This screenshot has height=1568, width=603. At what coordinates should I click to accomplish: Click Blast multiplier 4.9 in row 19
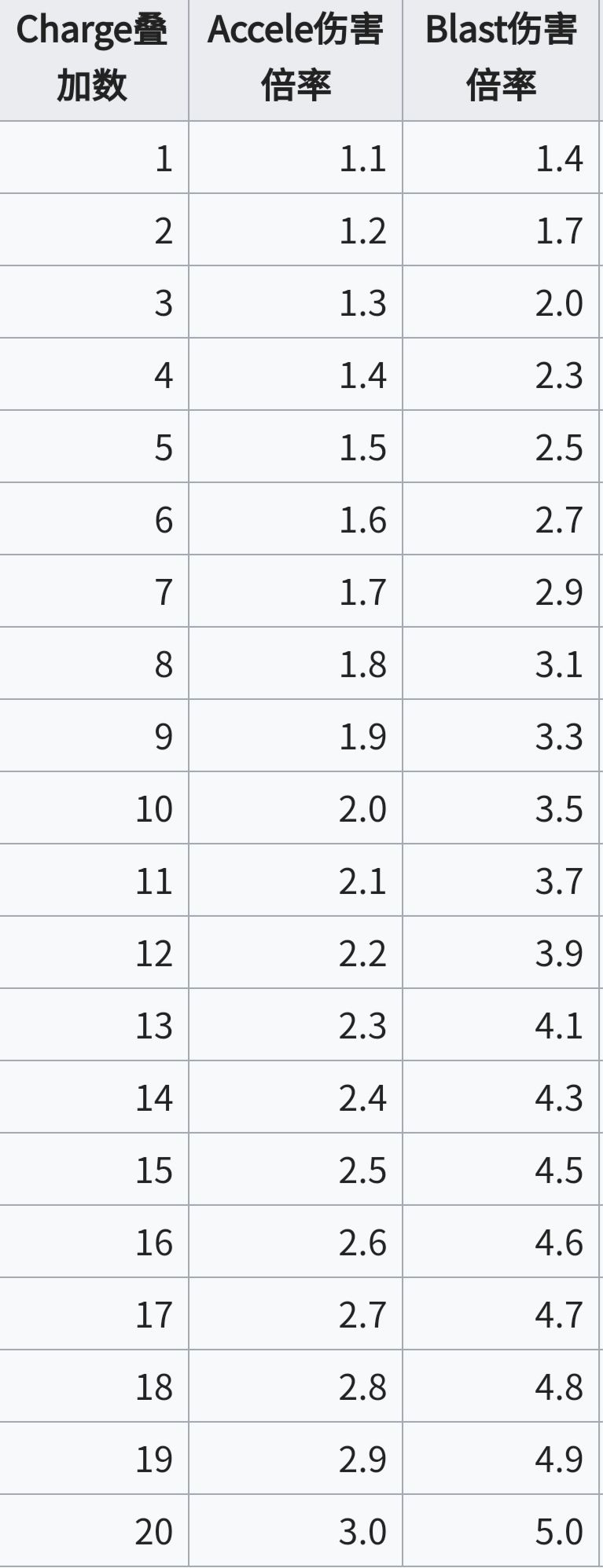pyautogui.click(x=559, y=1460)
